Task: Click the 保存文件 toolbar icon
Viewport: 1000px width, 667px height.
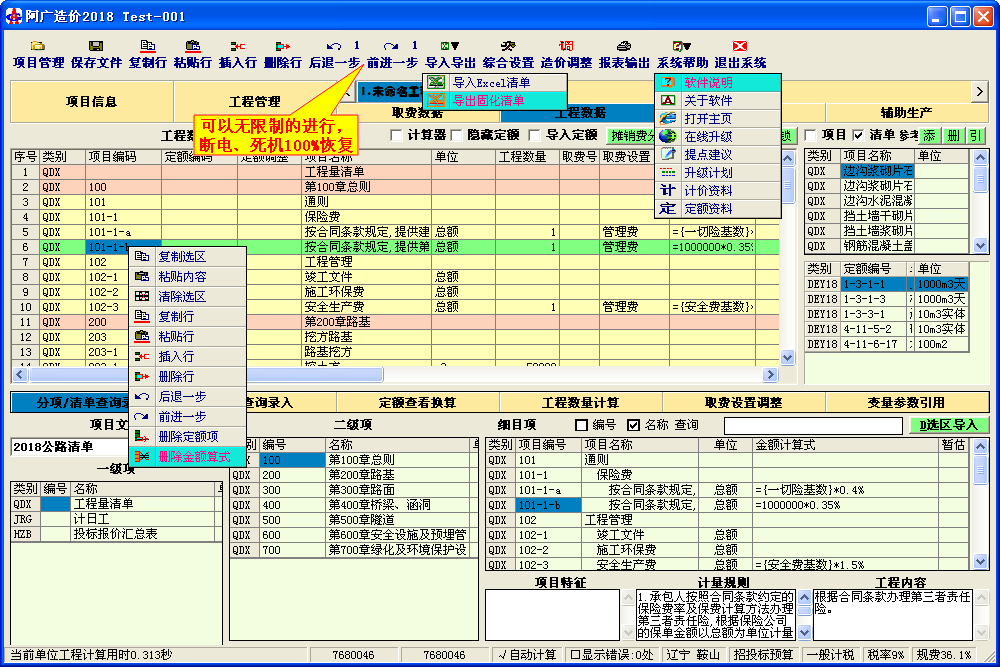Action: coord(96,46)
